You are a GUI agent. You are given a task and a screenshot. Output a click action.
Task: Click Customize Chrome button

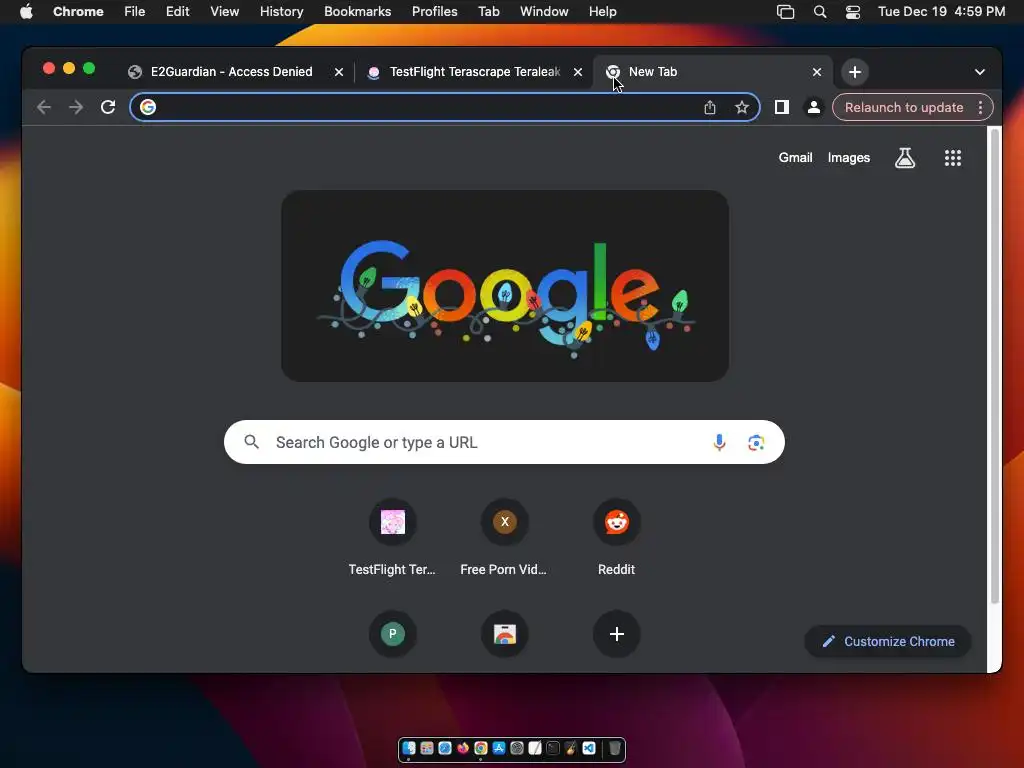pyautogui.click(x=888, y=641)
